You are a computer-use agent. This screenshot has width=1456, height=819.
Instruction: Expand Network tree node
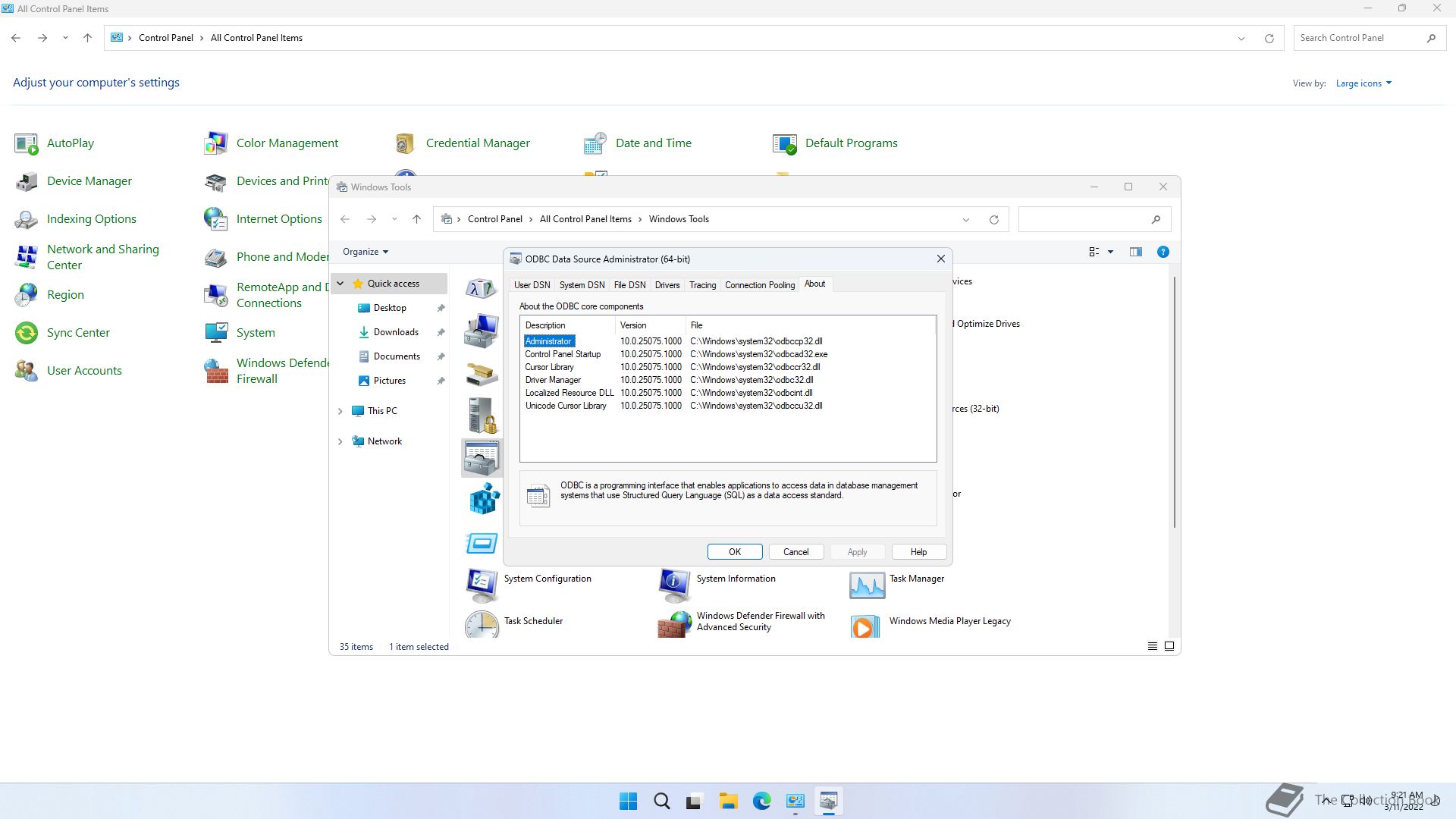[x=340, y=441]
